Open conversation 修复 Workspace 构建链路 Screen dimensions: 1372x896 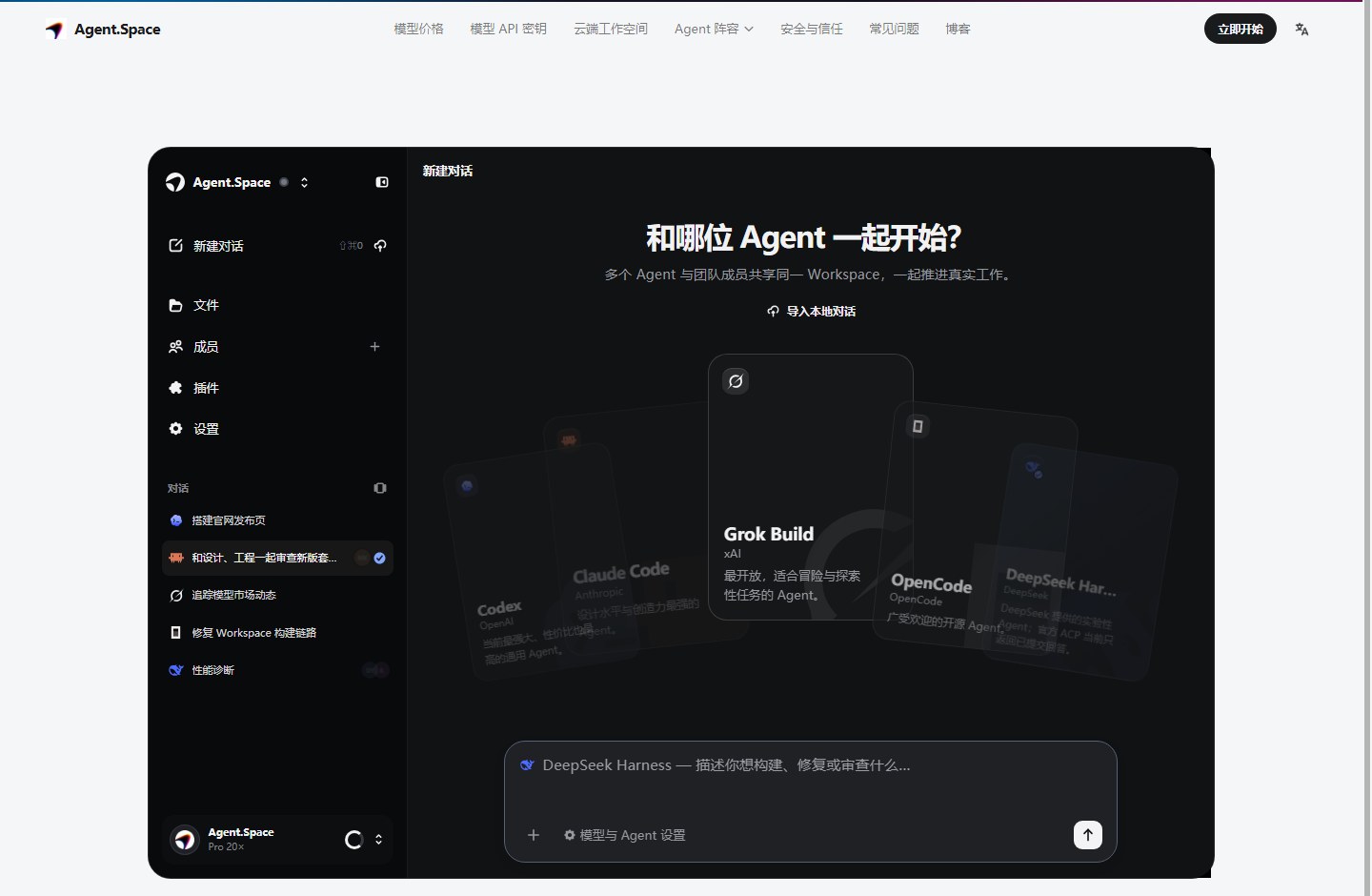[x=277, y=633]
